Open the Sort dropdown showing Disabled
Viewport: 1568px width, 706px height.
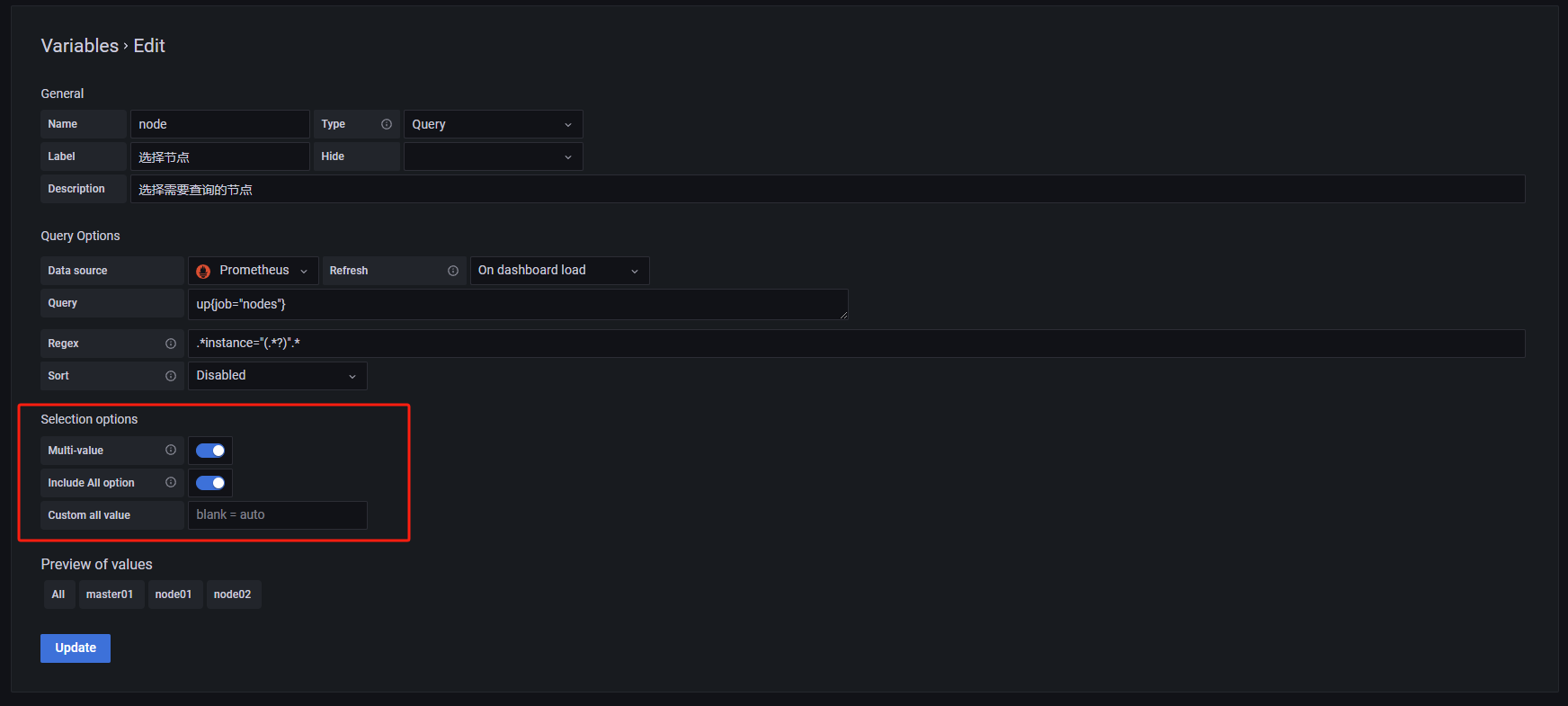click(x=277, y=376)
